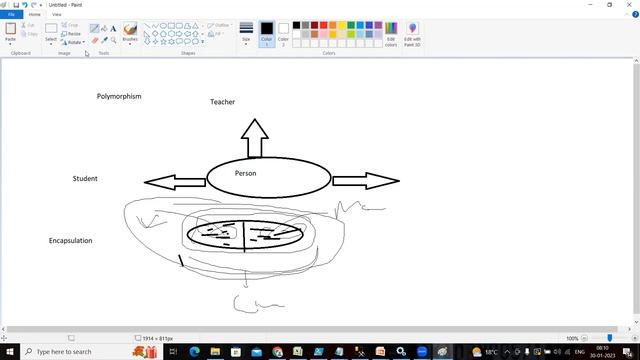Switch to the View ribbon tab
The width and height of the screenshot is (640, 360).
[x=57, y=14]
